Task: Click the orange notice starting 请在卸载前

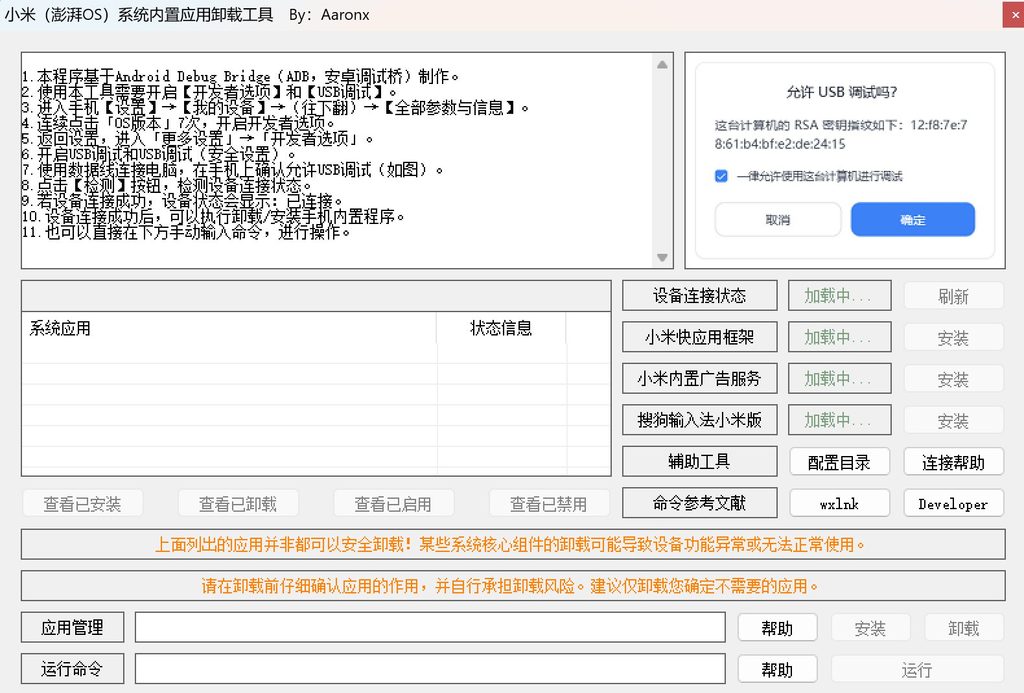Action: (513, 586)
